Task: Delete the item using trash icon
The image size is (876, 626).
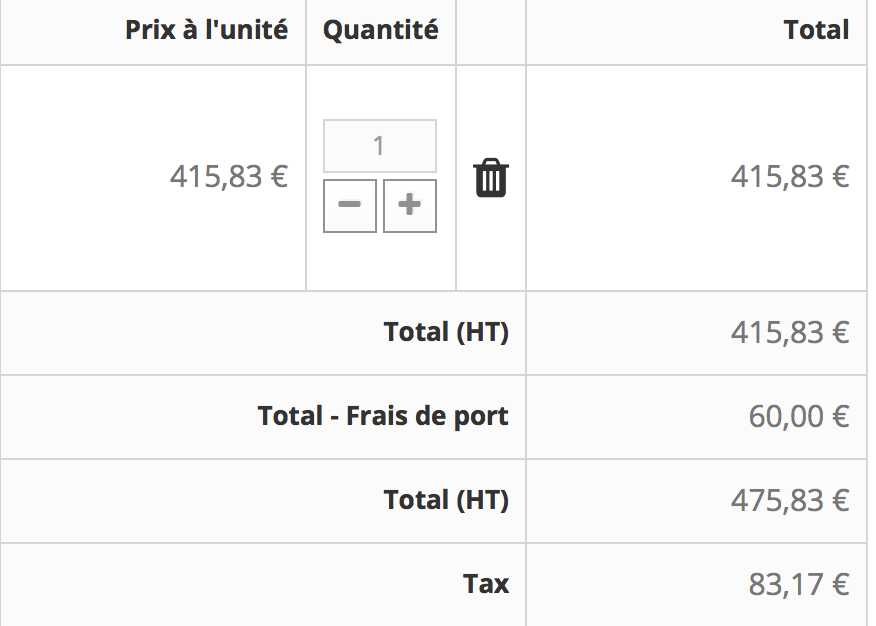Action: 491,178
